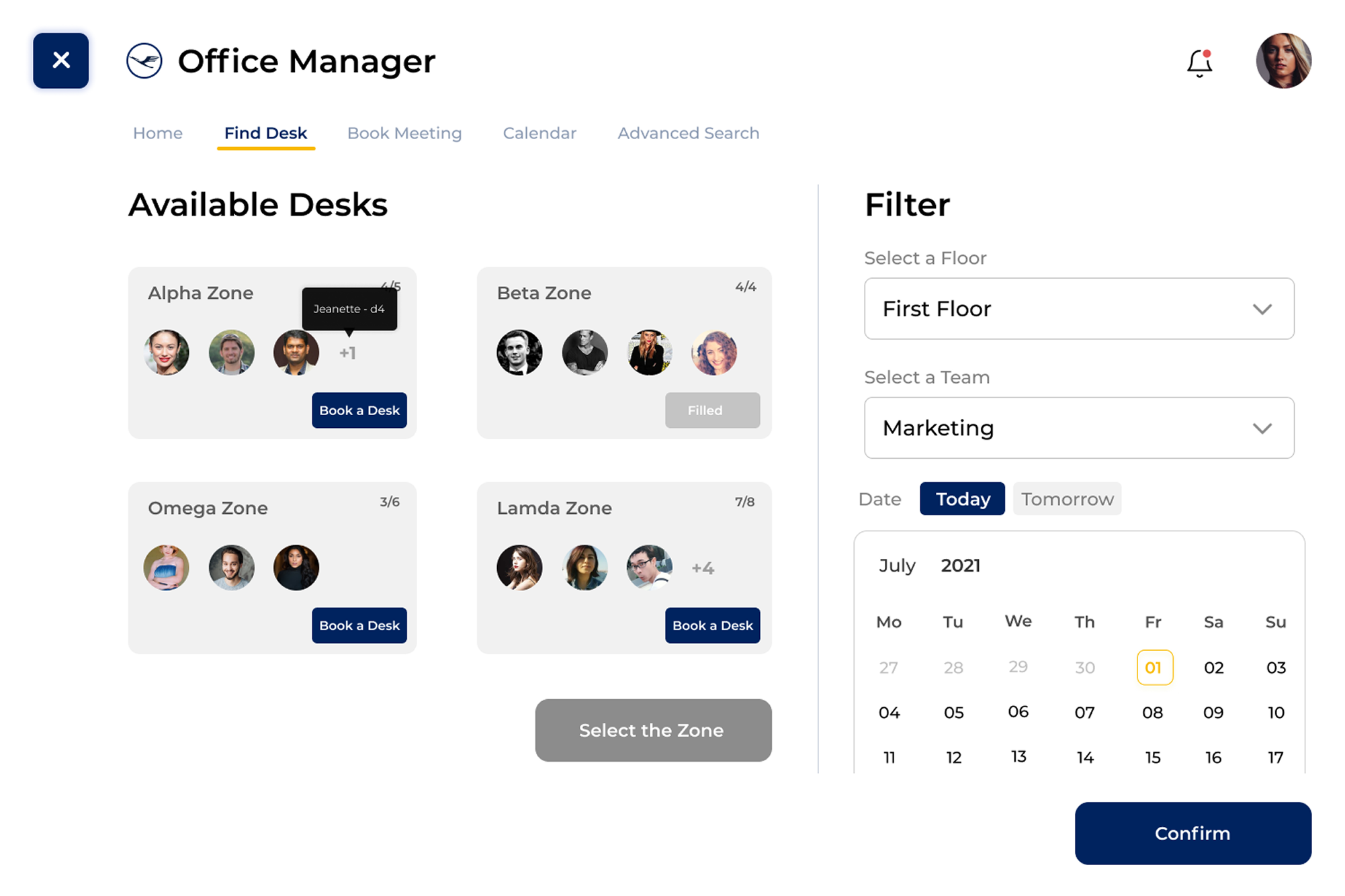Open the Marketing team dropdown
This screenshot has width=1345, height=896.
1079,428
